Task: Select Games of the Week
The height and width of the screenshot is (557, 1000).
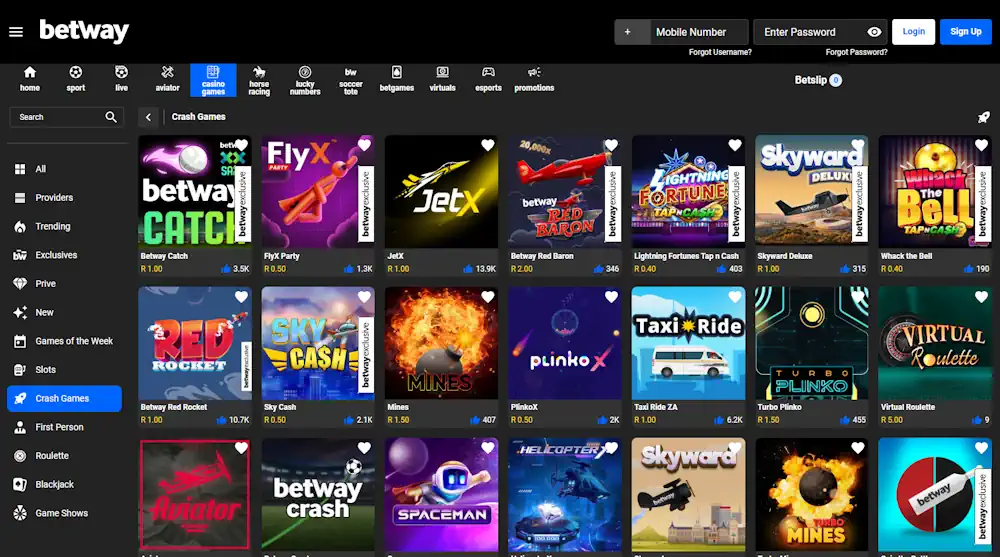Action: coord(64,341)
